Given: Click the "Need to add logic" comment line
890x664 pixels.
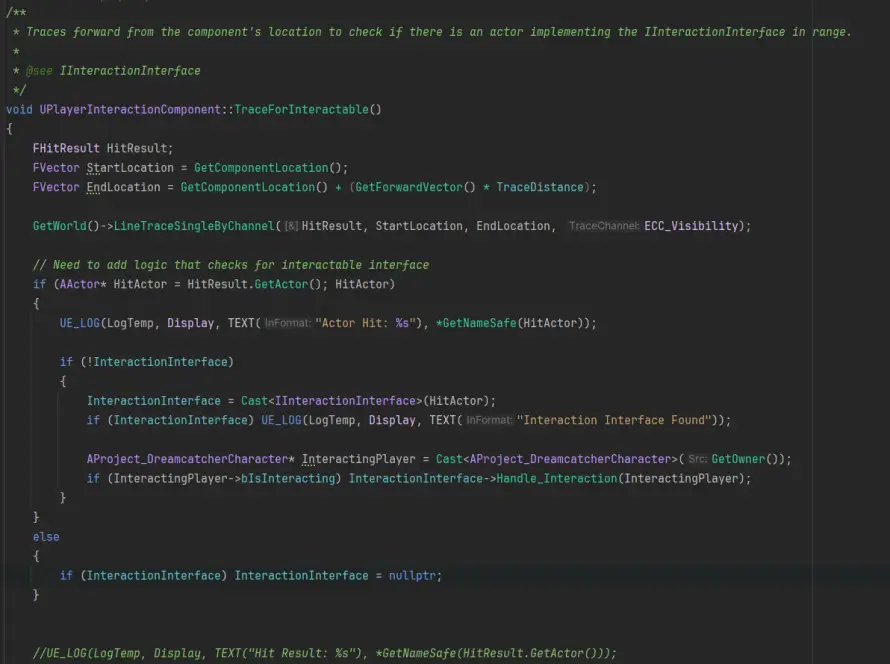Looking at the screenshot, I should (x=230, y=265).
